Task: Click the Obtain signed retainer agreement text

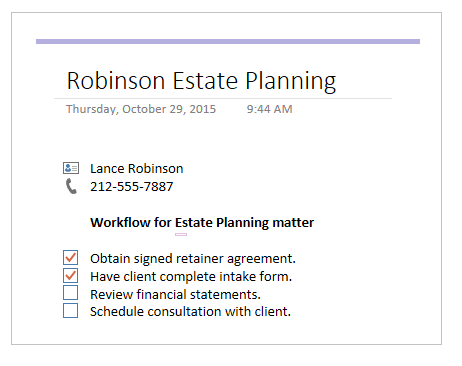Action: [x=193, y=259]
